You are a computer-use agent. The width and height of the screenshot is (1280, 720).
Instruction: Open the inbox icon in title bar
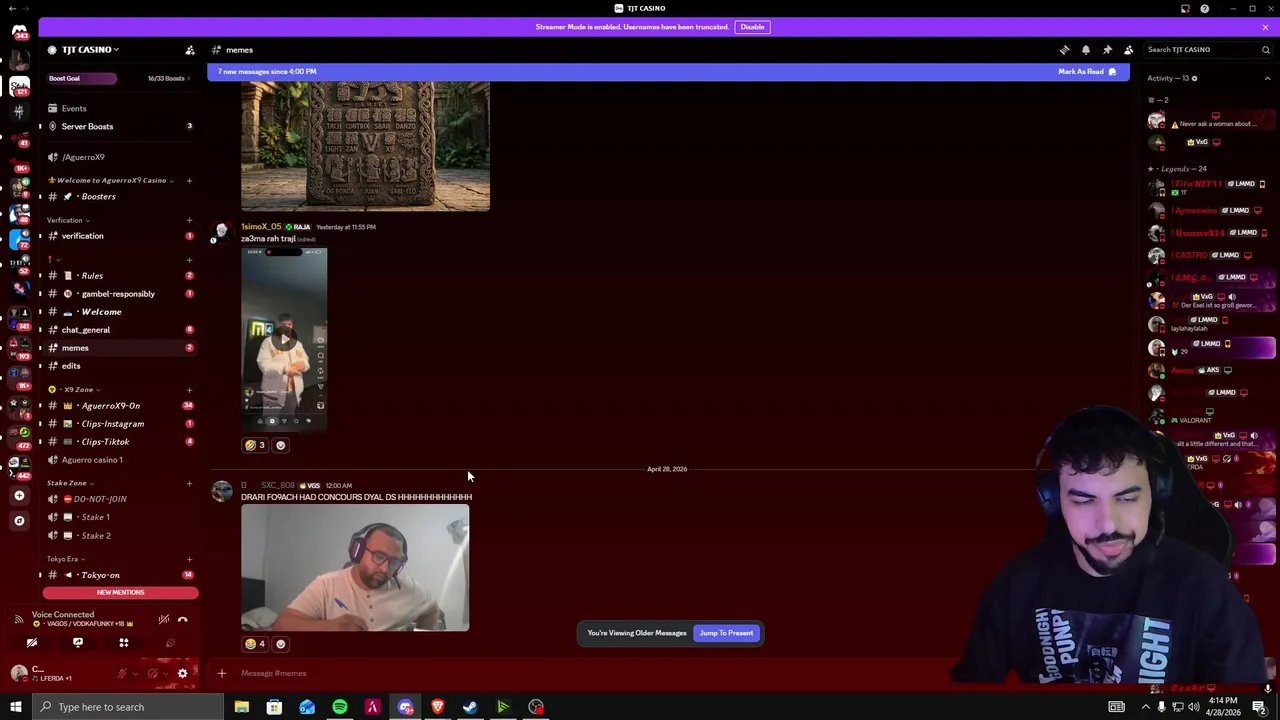(x=1185, y=9)
